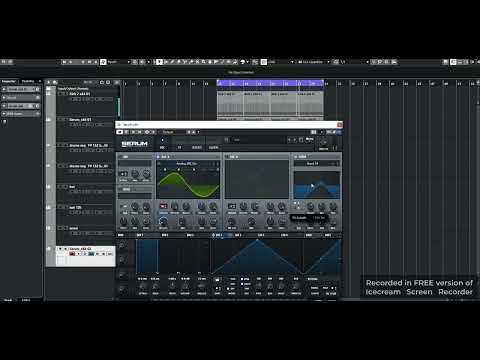Select the ENV 1 modulation tab

(140, 235)
